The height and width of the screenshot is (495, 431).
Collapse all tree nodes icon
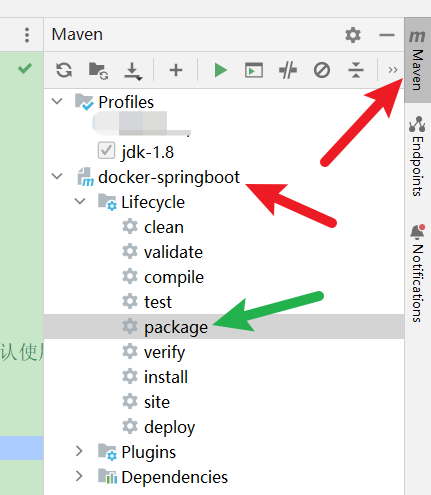point(356,70)
